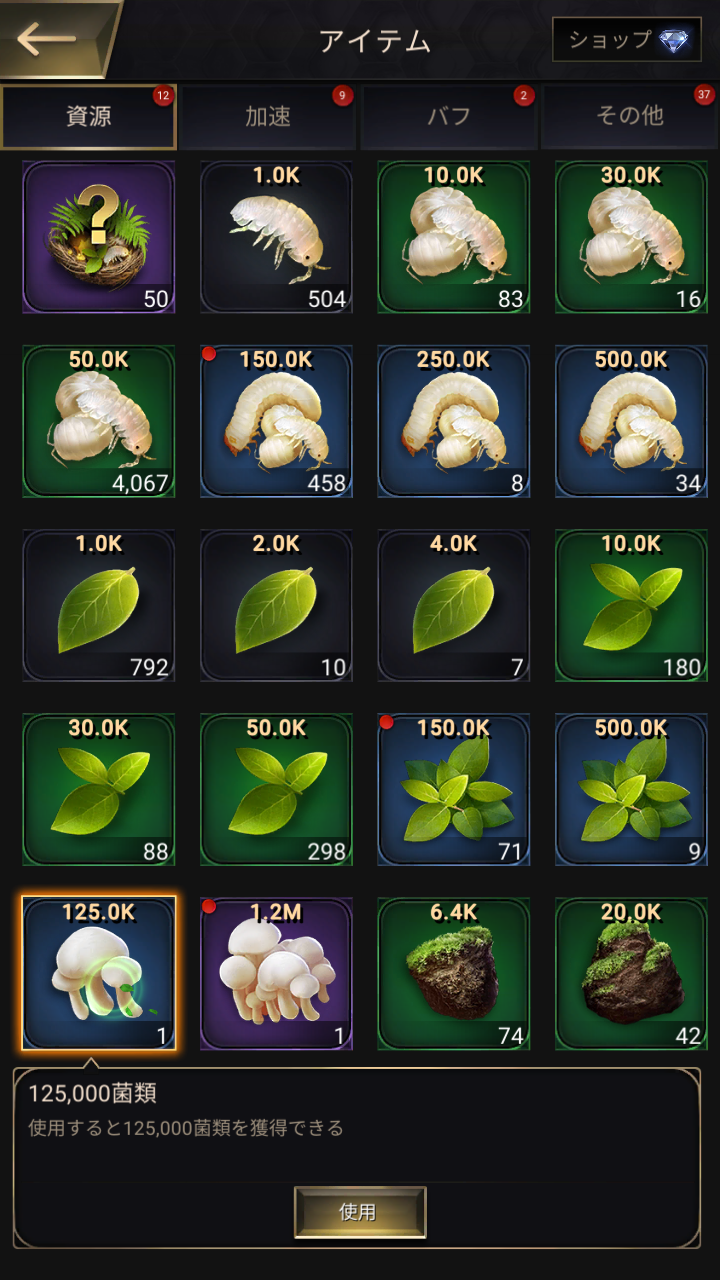
Task: Pick the 500.0K grub item with 34 count
Action: (x=632, y=421)
